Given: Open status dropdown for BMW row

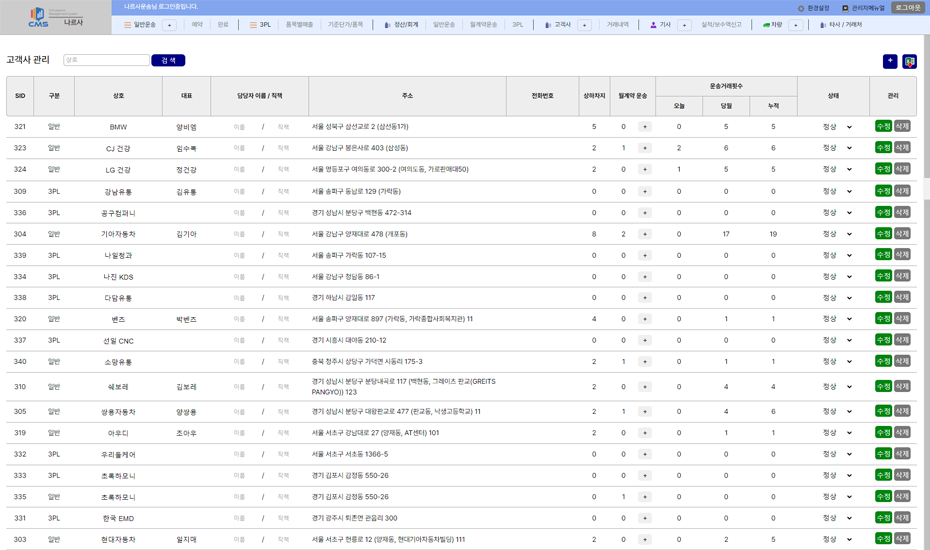Looking at the screenshot, I should [x=837, y=127].
